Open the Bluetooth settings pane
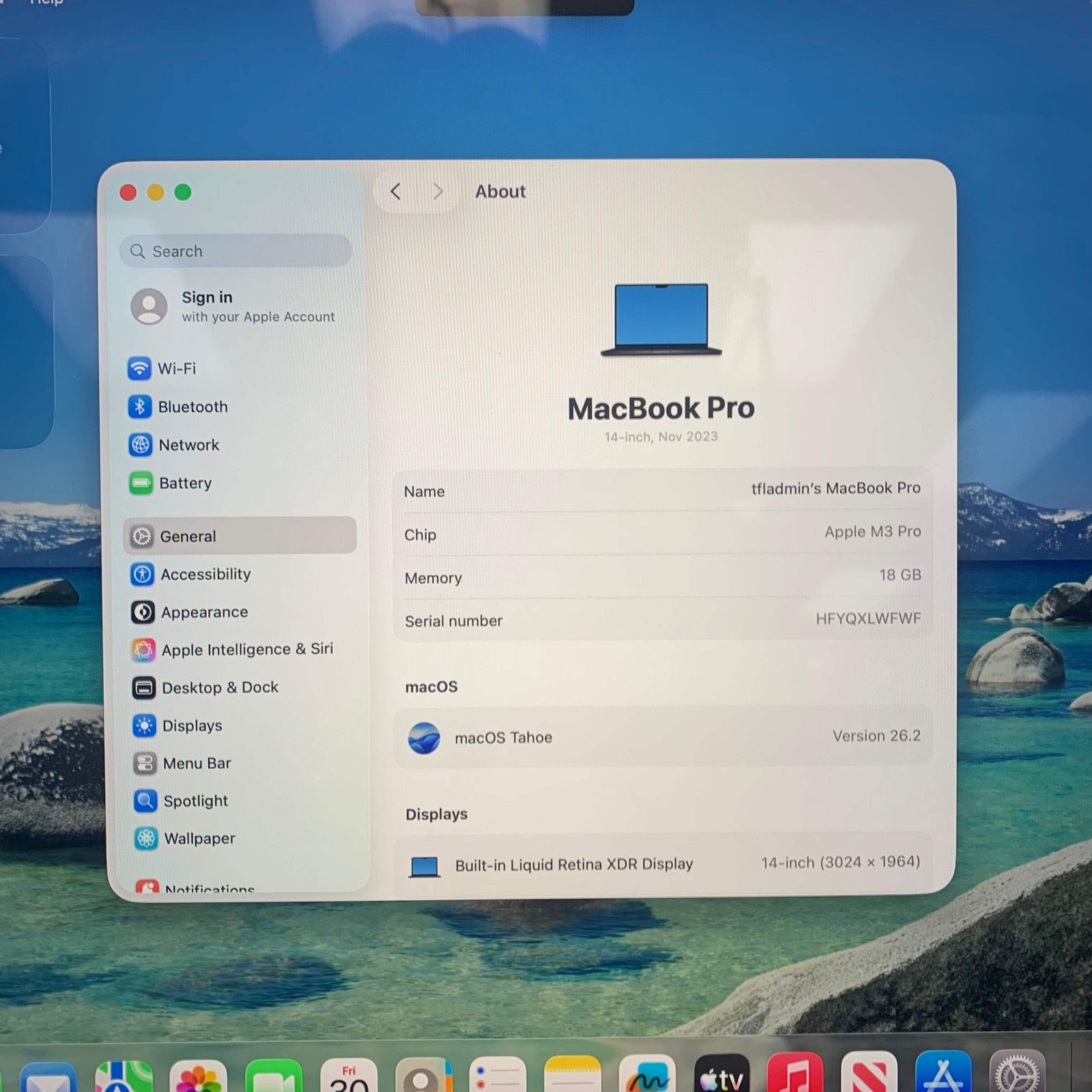1092x1092 pixels. pos(178,407)
